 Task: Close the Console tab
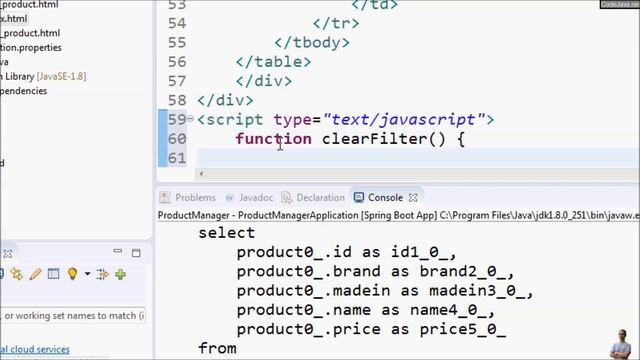(413, 198)
